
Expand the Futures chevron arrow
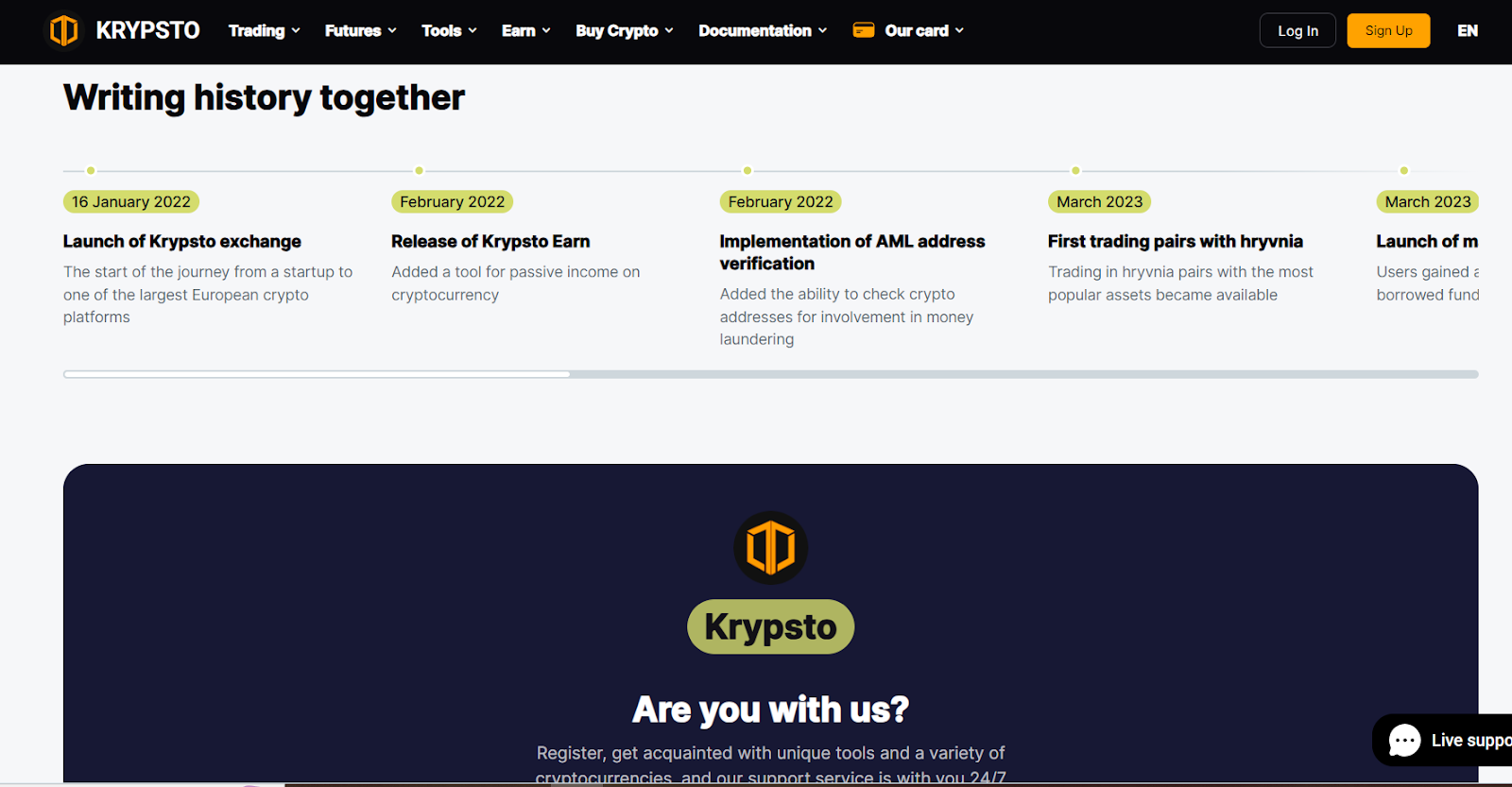point(392,31)
